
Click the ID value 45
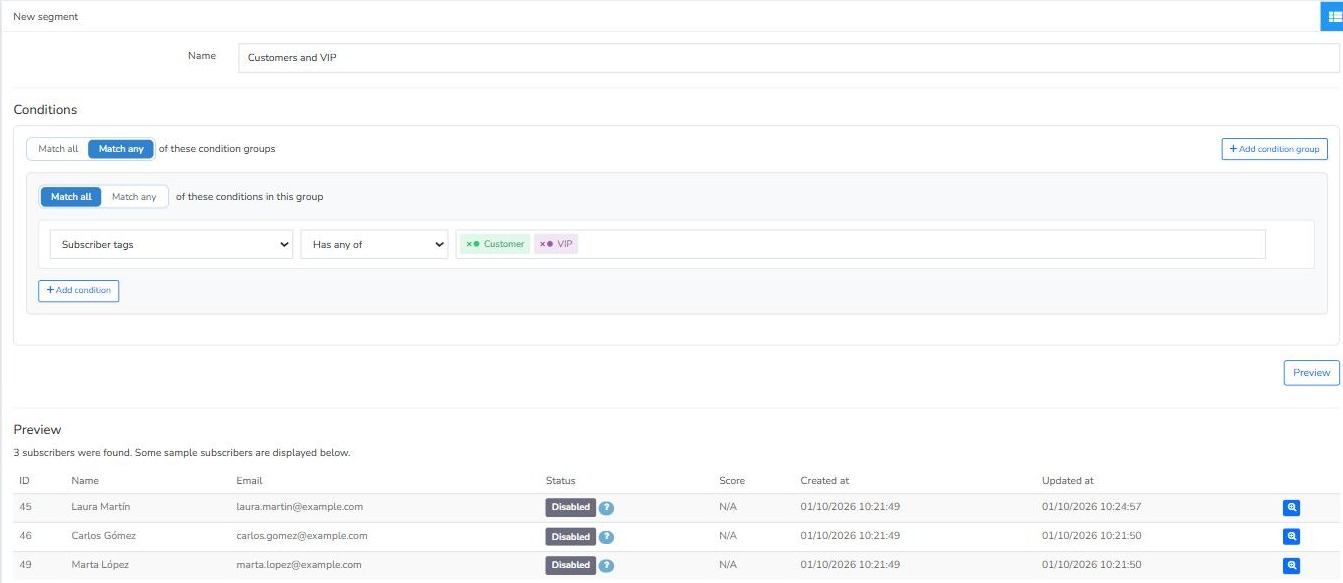click(x=26, y=507)
